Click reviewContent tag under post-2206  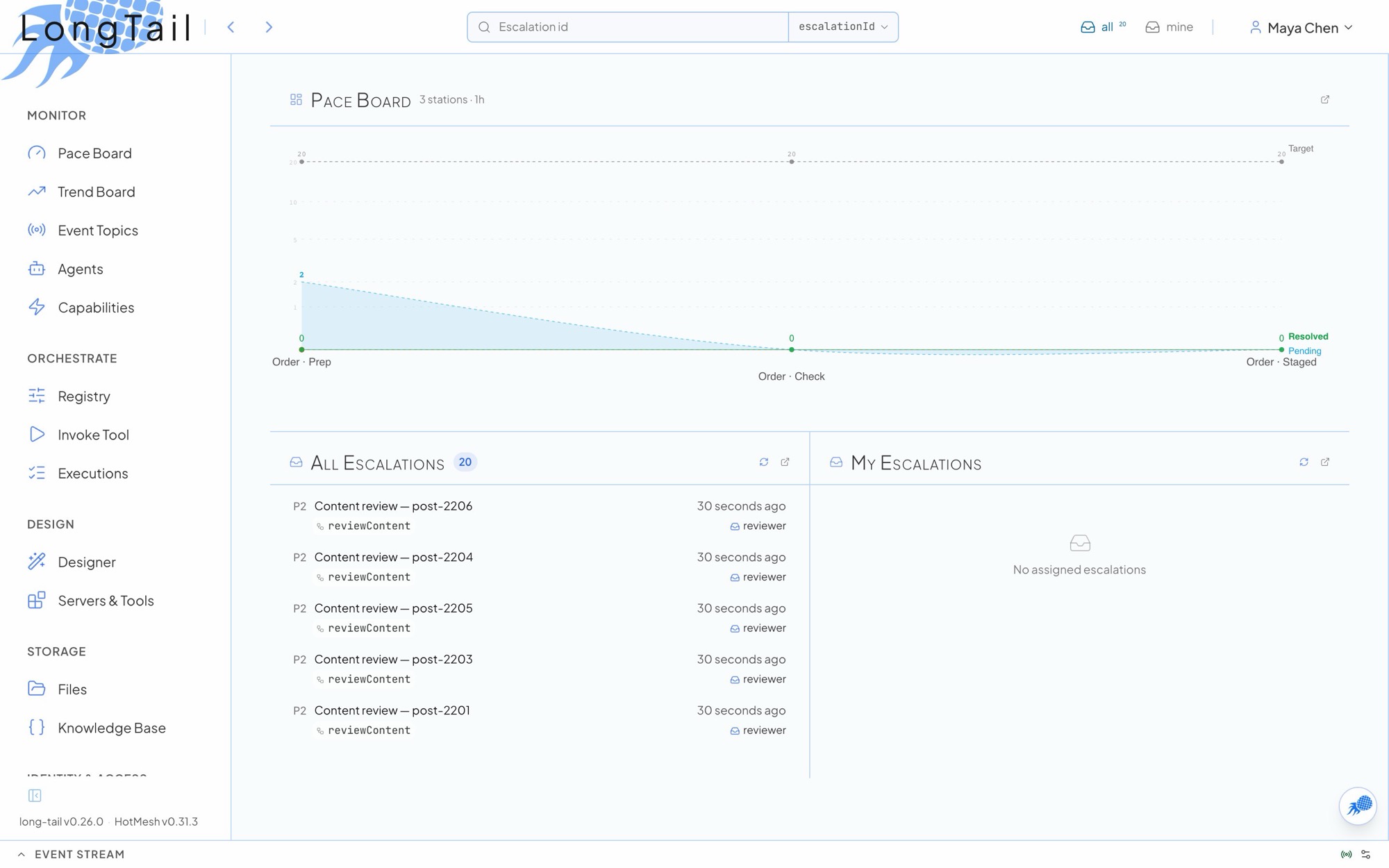point(363,526)
